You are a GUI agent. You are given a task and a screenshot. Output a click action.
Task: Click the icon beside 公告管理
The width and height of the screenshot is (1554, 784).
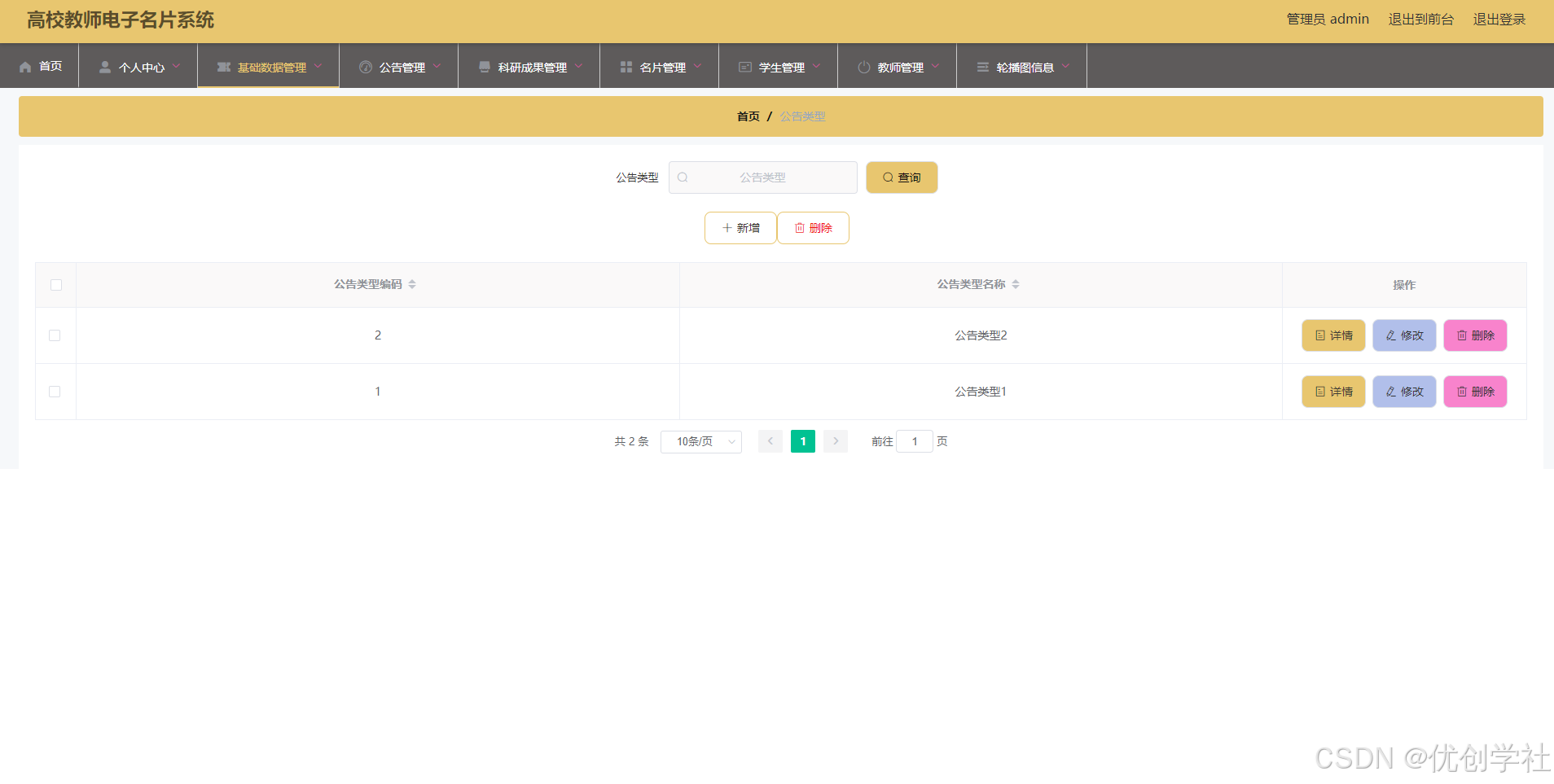366,67
